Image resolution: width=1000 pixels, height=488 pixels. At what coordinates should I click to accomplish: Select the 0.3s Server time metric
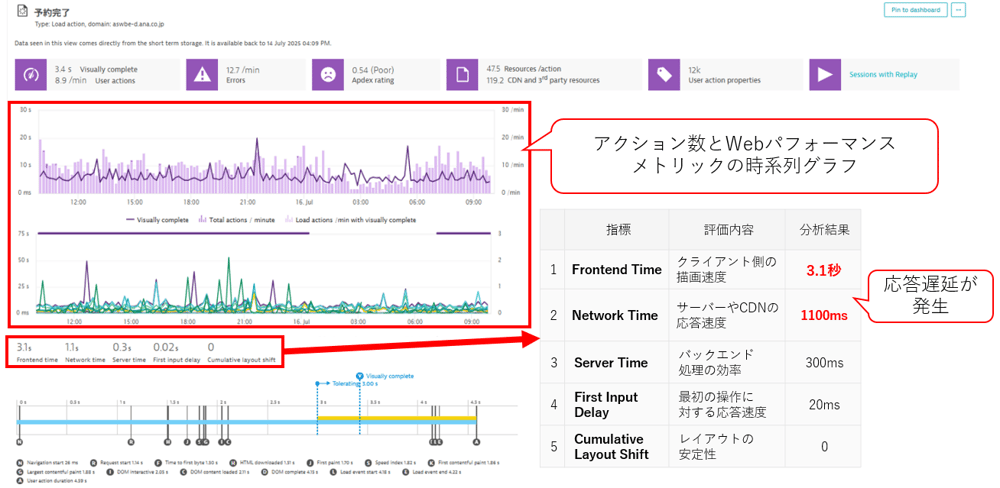pyautogui.click(x=129, y=353)
